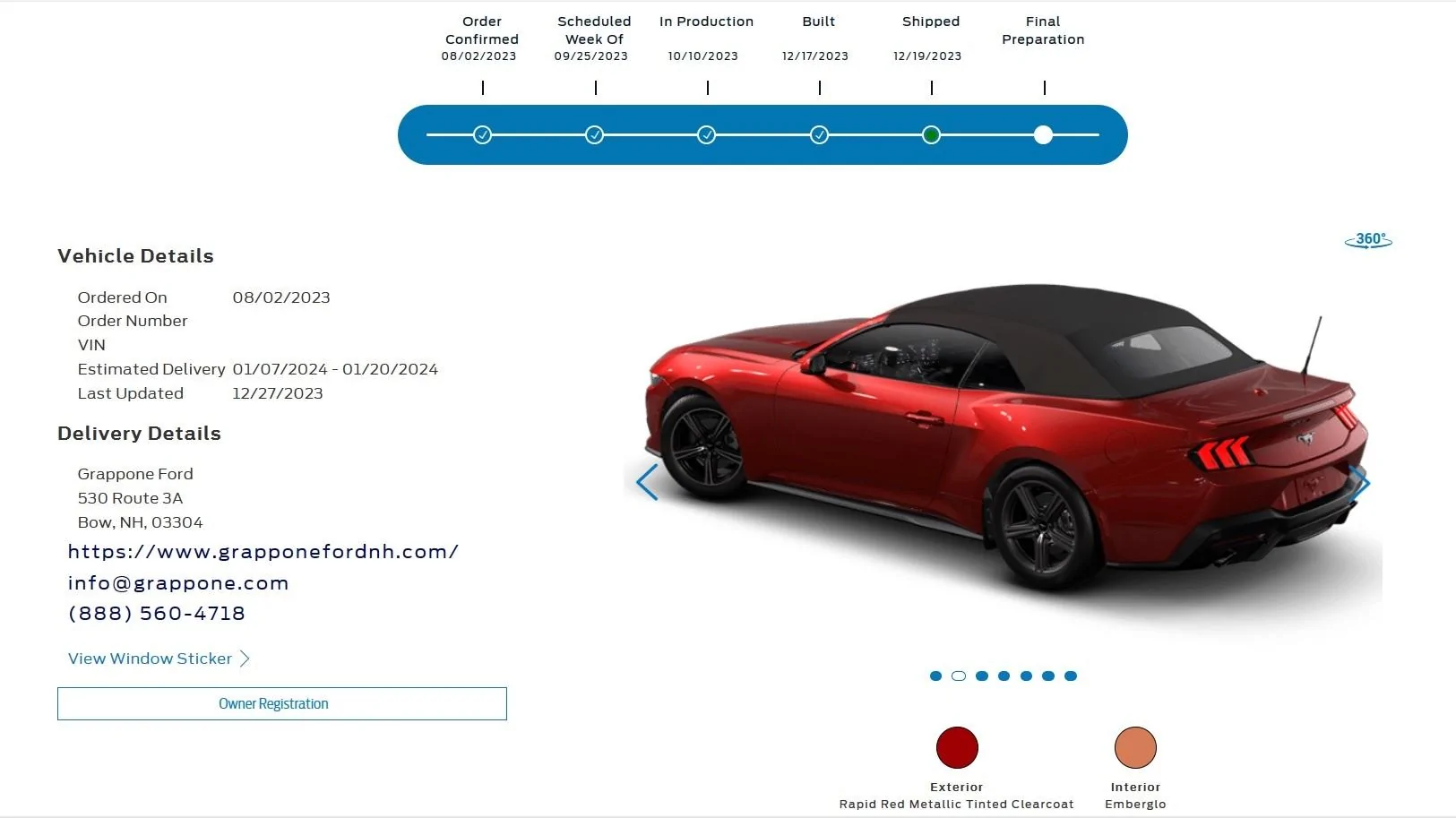Click the Shipped date 12/19/2023

coord(927,56)
